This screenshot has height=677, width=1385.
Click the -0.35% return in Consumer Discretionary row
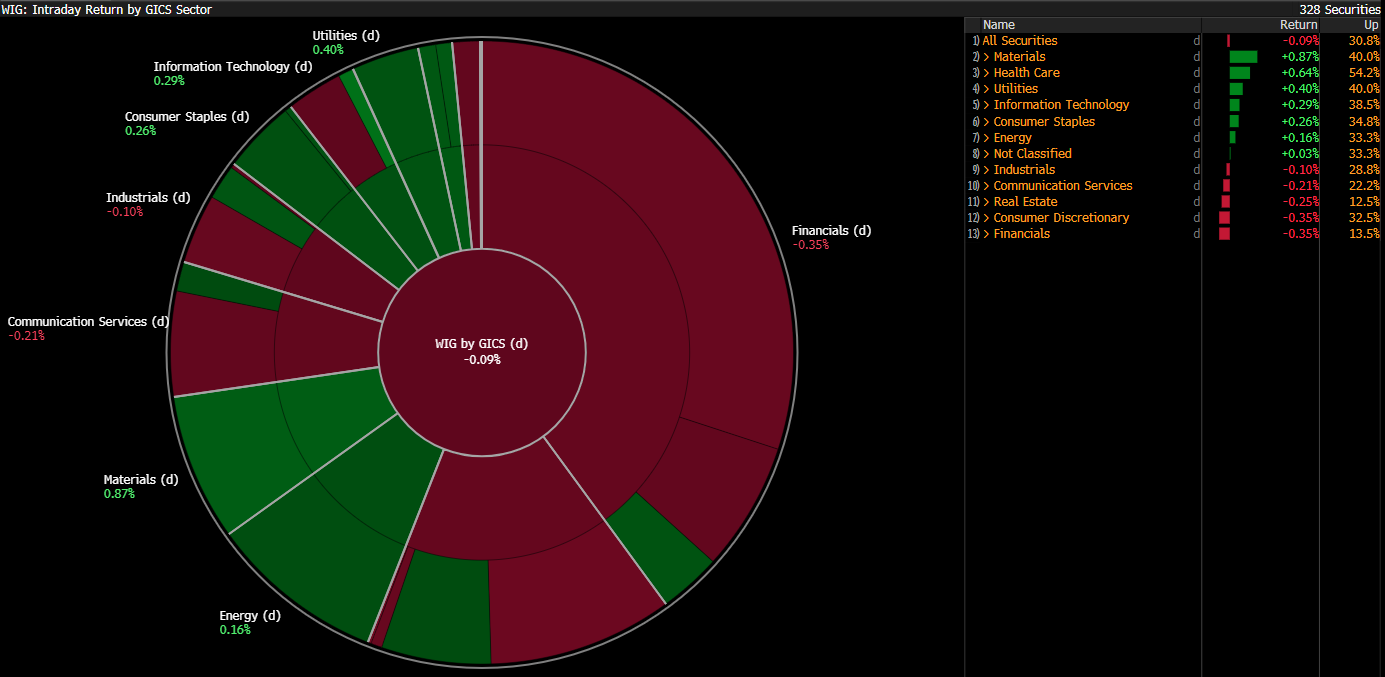[1301, 218]
